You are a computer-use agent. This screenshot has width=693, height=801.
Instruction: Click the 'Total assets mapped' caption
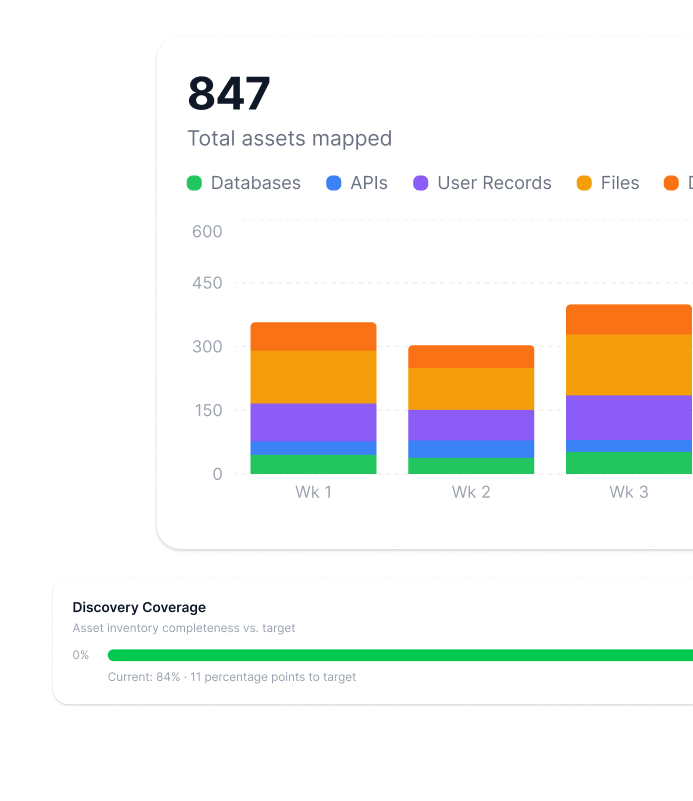pyautogui.click(x=290, y=138)
